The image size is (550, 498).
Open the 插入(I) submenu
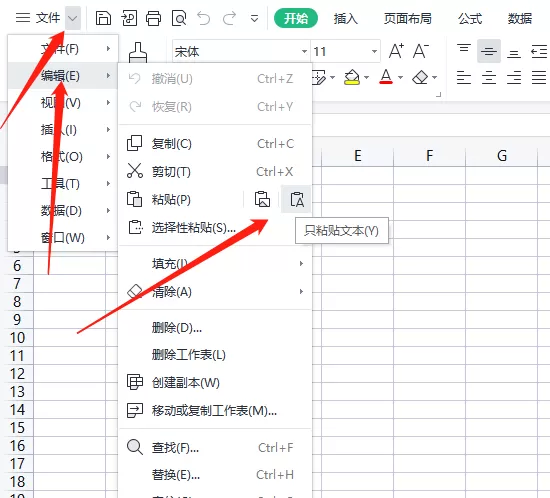click(x=62, y=130)
